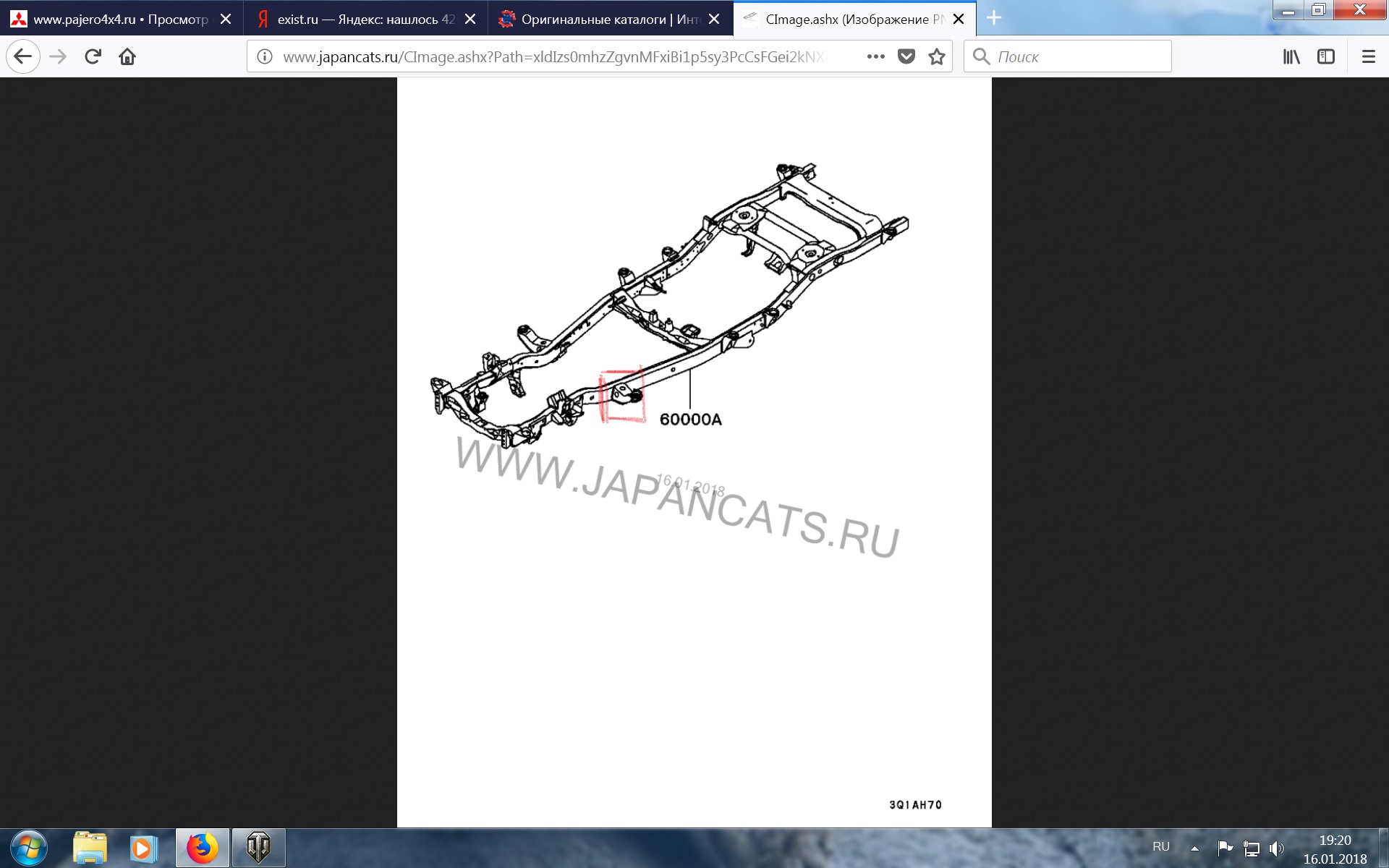Close the CImage.ashx tab
Image resolution: width=1389 pixels, height=868 pixels.
tap(959, 20)
